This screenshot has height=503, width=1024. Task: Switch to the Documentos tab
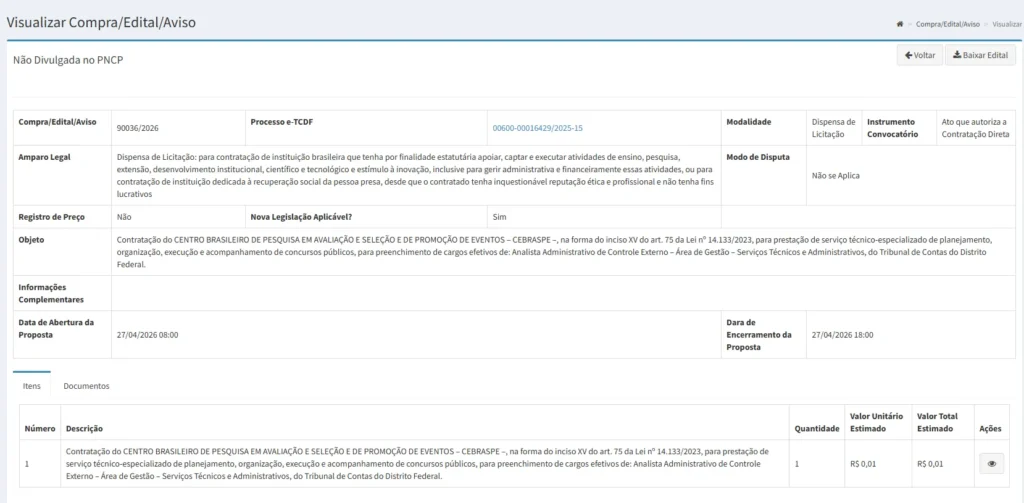(86, 386)
